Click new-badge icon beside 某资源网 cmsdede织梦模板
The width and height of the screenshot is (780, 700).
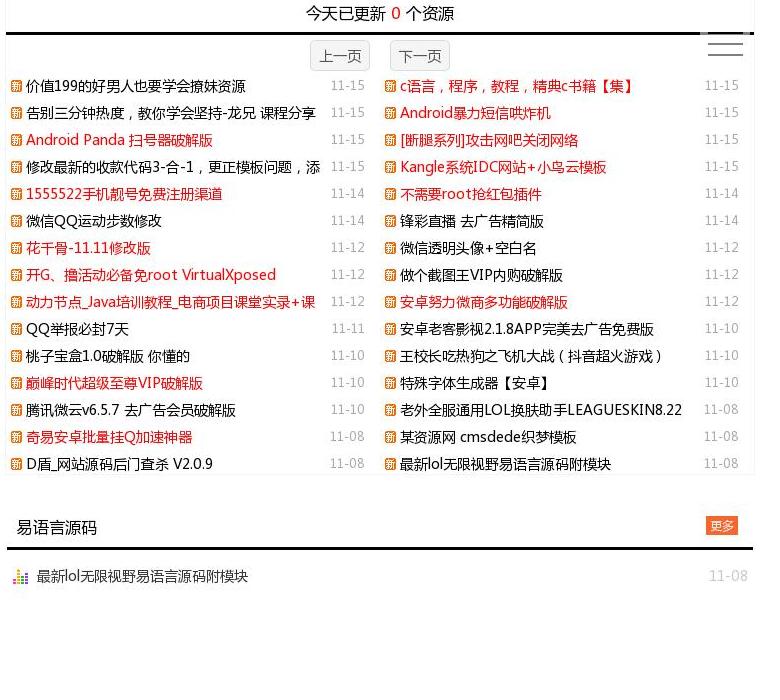coord(390,437)
